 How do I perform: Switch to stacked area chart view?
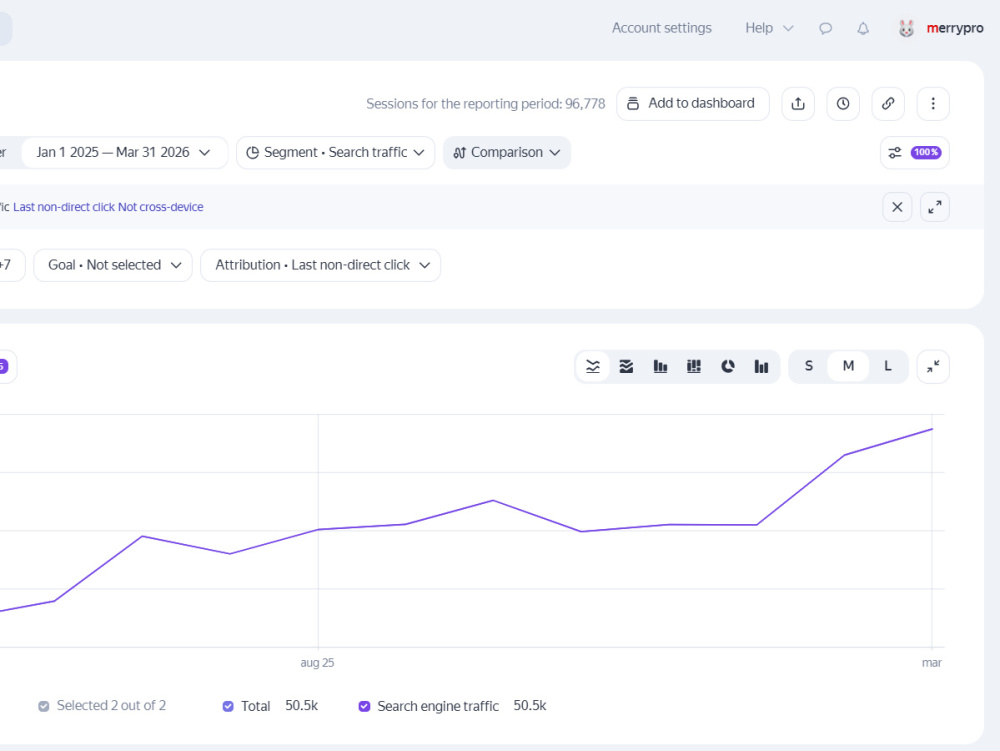pos(626,367)
